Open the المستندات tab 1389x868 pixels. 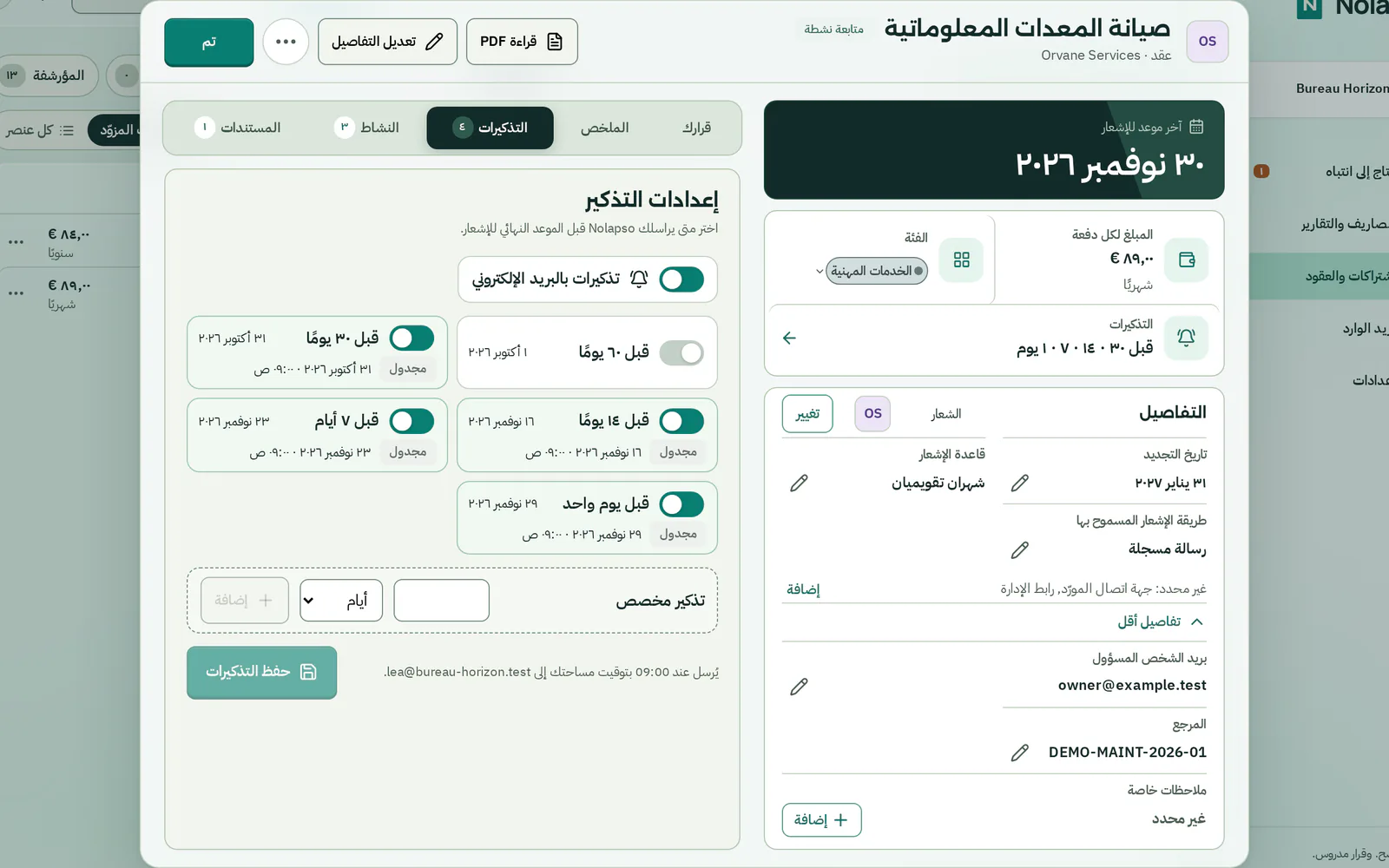(237, 128)
